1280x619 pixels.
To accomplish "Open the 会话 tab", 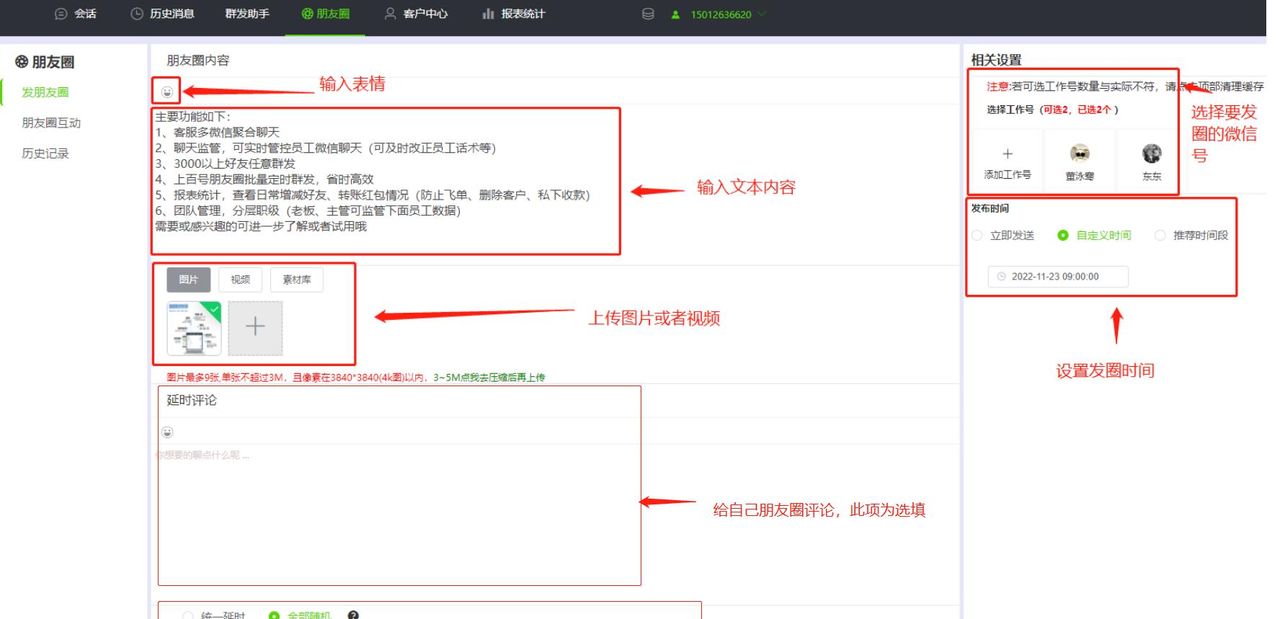I will coord(75,14).
